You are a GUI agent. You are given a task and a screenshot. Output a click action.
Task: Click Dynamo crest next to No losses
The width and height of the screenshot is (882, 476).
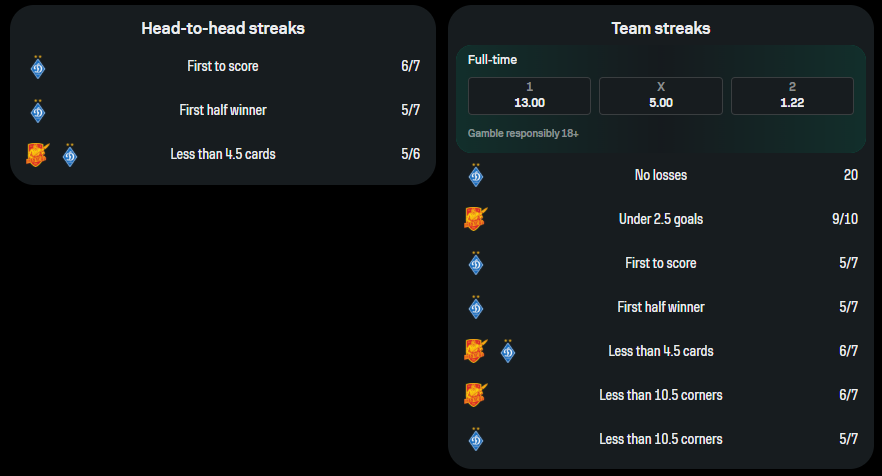click(x=476, y=175)
